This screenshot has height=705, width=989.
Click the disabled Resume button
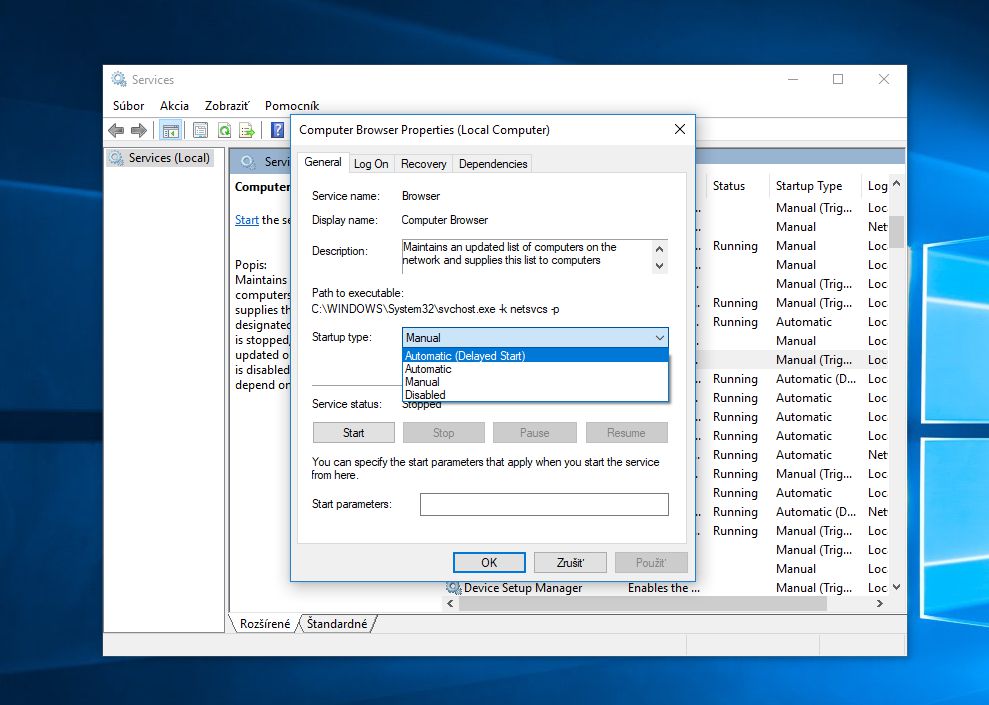[626, 433]
